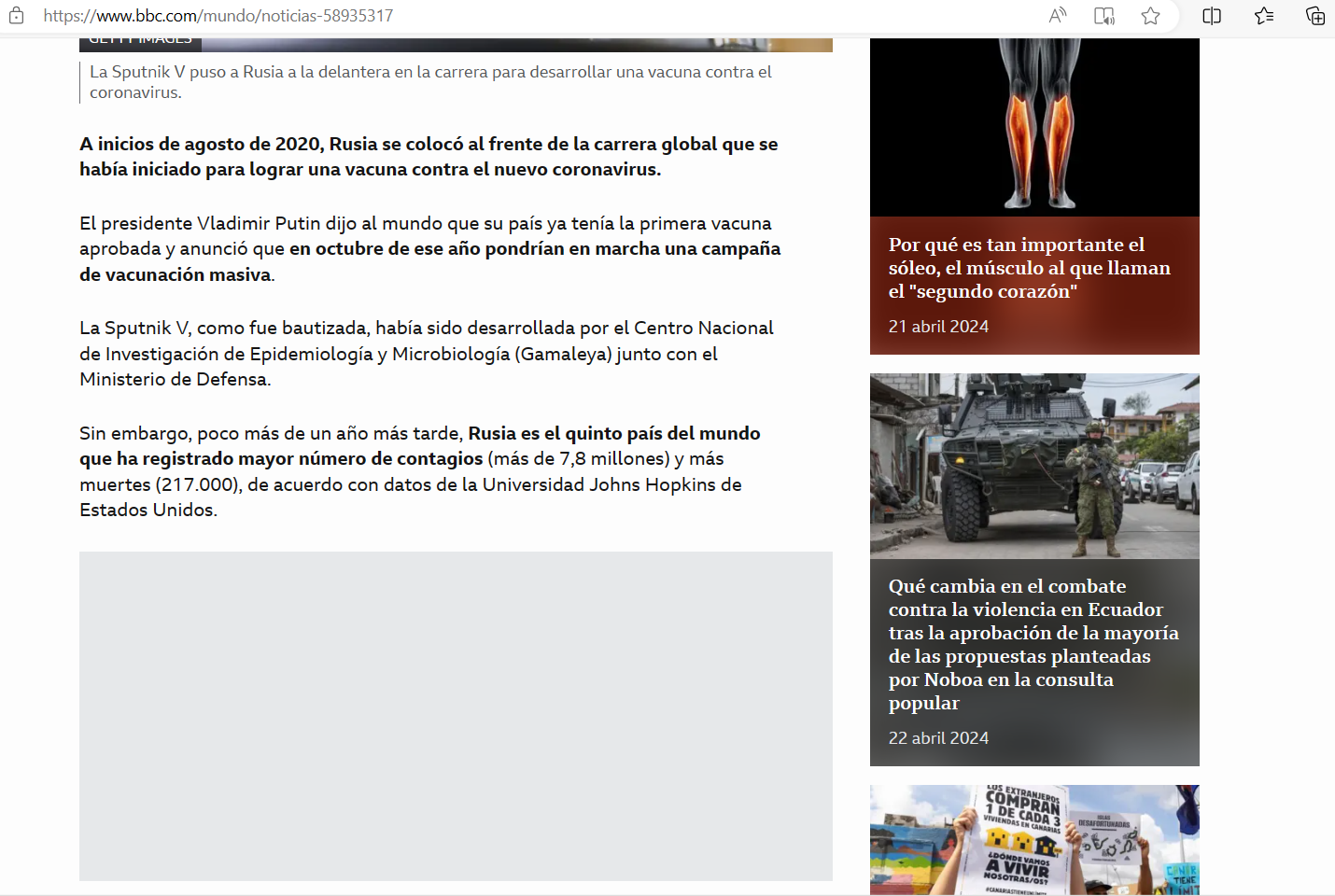This screenshot has width=1335, height=896.
Task: Click the Sputnik V image caption text
Action: point(430,82)
